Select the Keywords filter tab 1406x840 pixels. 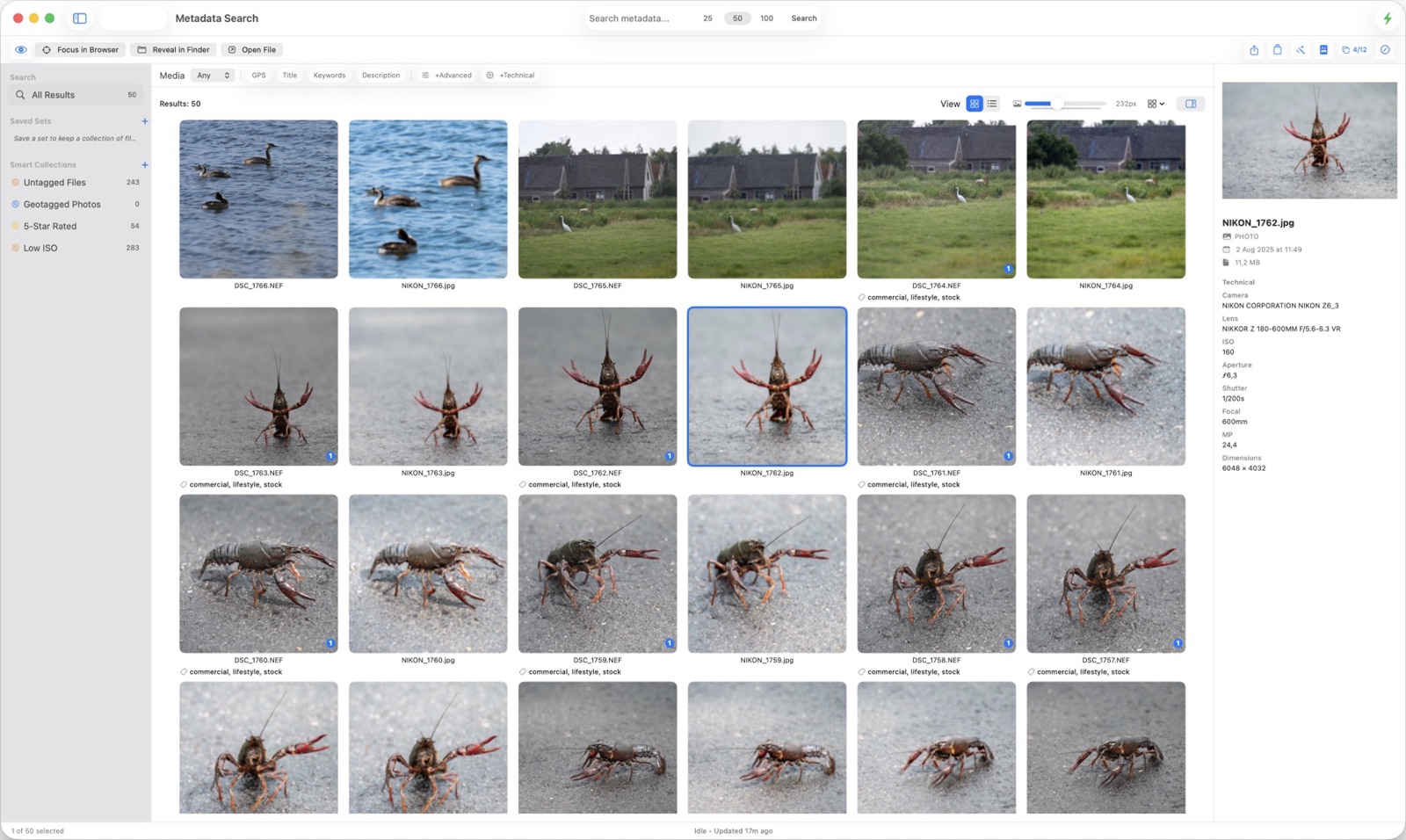point(329,75)
